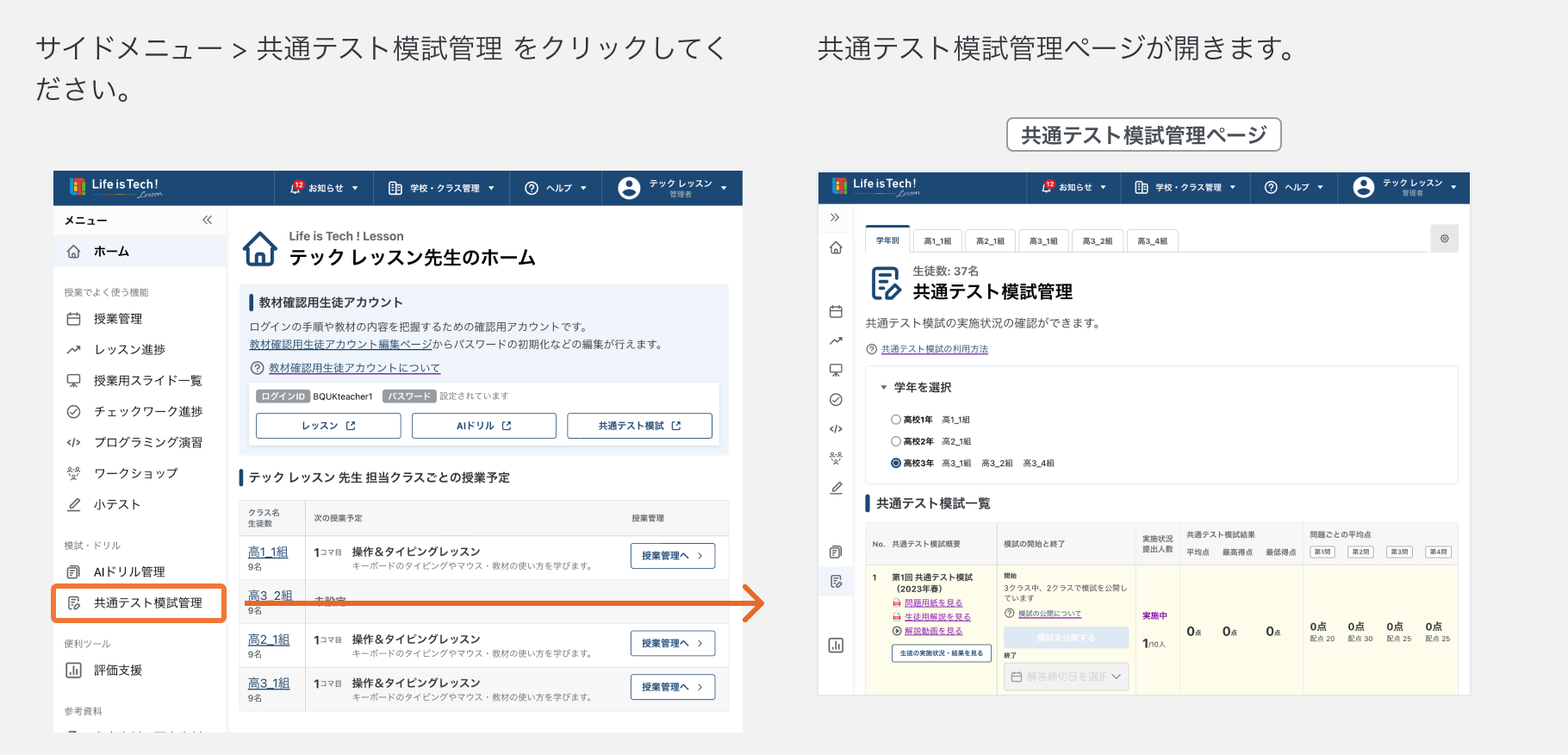Open the 問題用紙を見る PDF link
This screenshot has height=755, width=1568.
tap(933, 603)
